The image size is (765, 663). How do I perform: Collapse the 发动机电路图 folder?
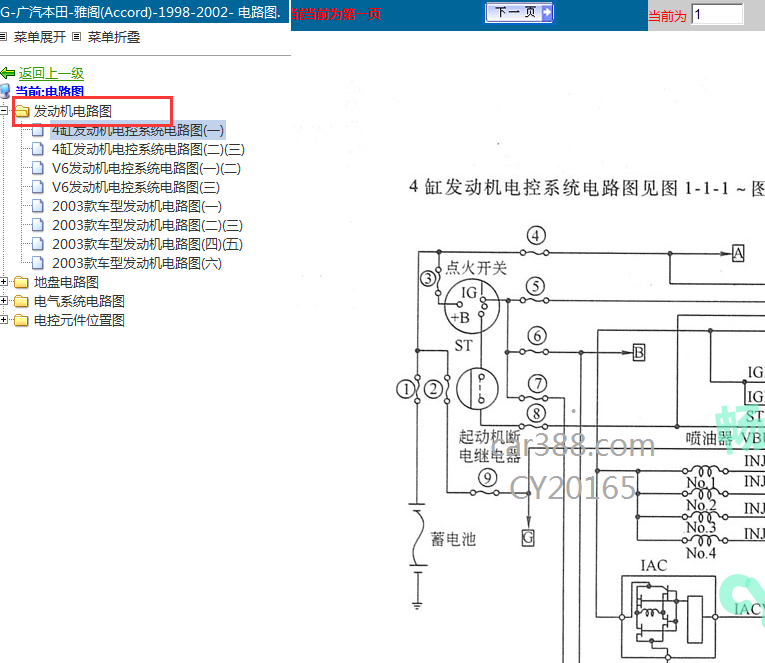4,111
